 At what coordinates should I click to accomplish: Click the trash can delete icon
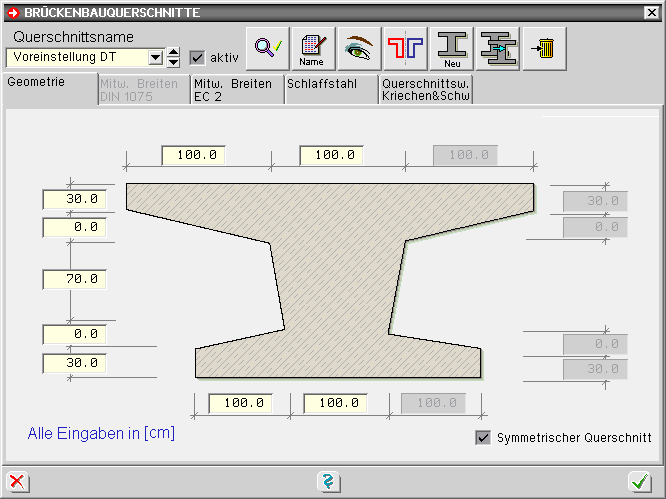pos(545,48)
